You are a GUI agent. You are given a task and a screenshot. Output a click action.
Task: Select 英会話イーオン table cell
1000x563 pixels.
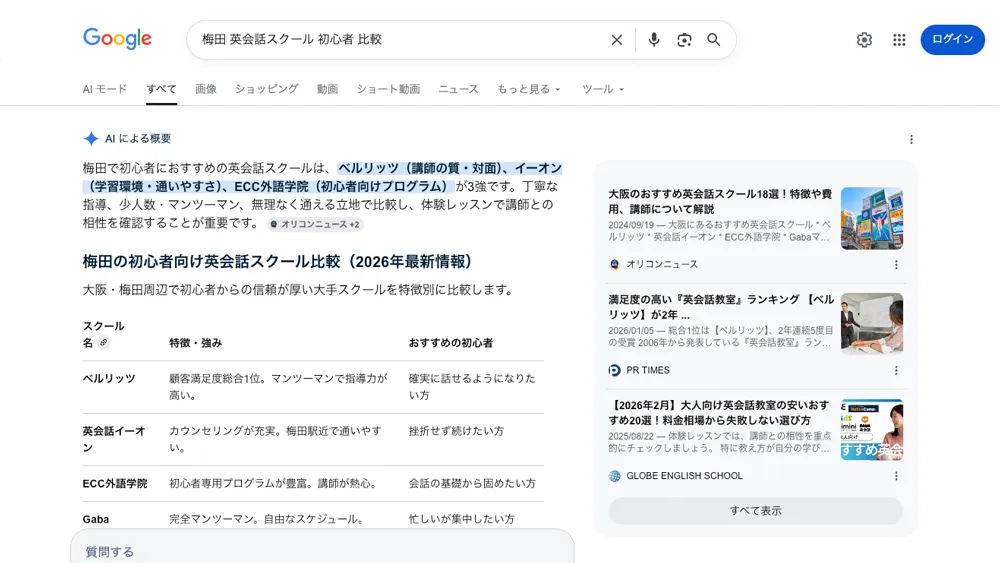pos(114,439)
